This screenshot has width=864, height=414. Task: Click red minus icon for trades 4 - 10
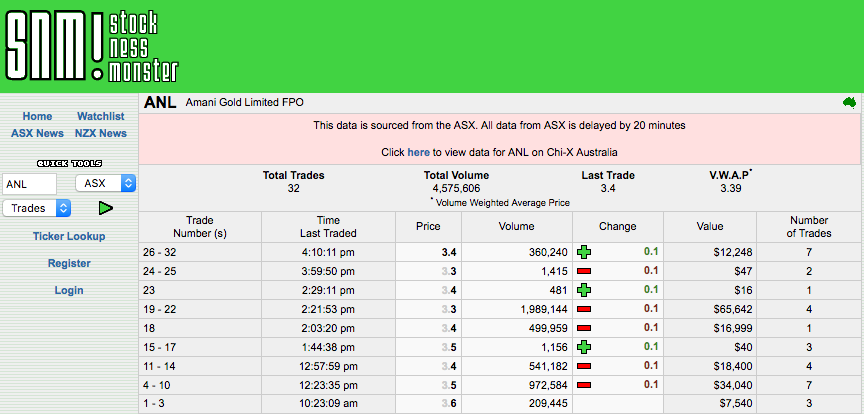pyautogui.click(x=585, y=383)
